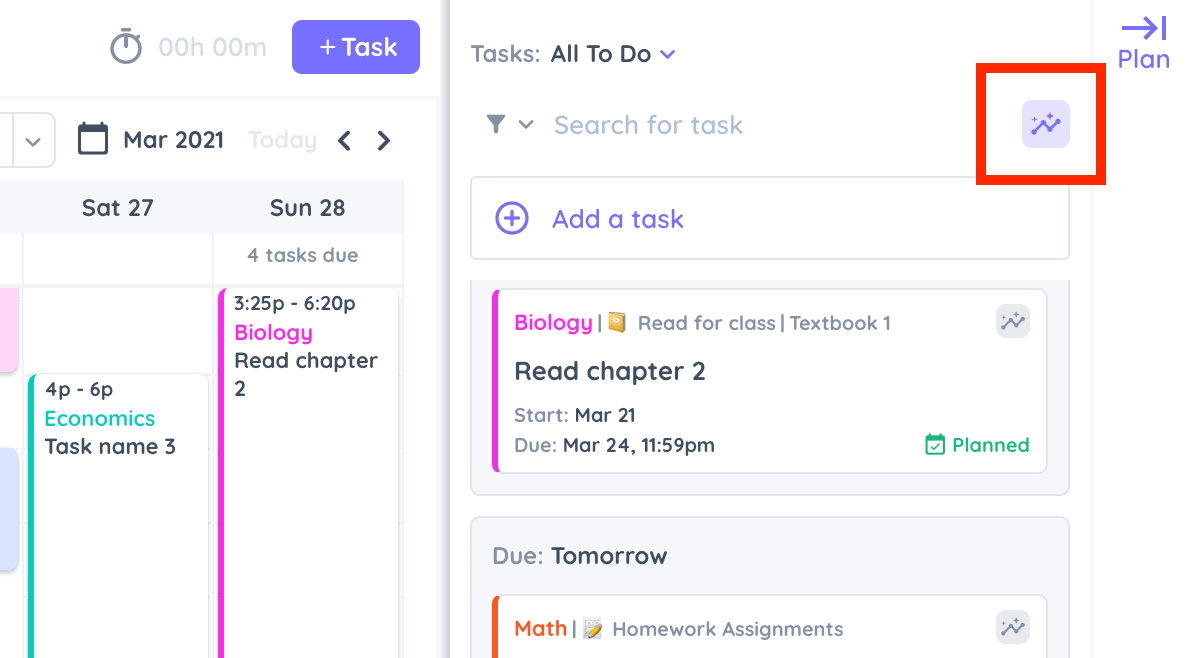Screen dimensions: 1190x658
Task: Click the Due: Tomorrow section header
Action: point(580,556)
